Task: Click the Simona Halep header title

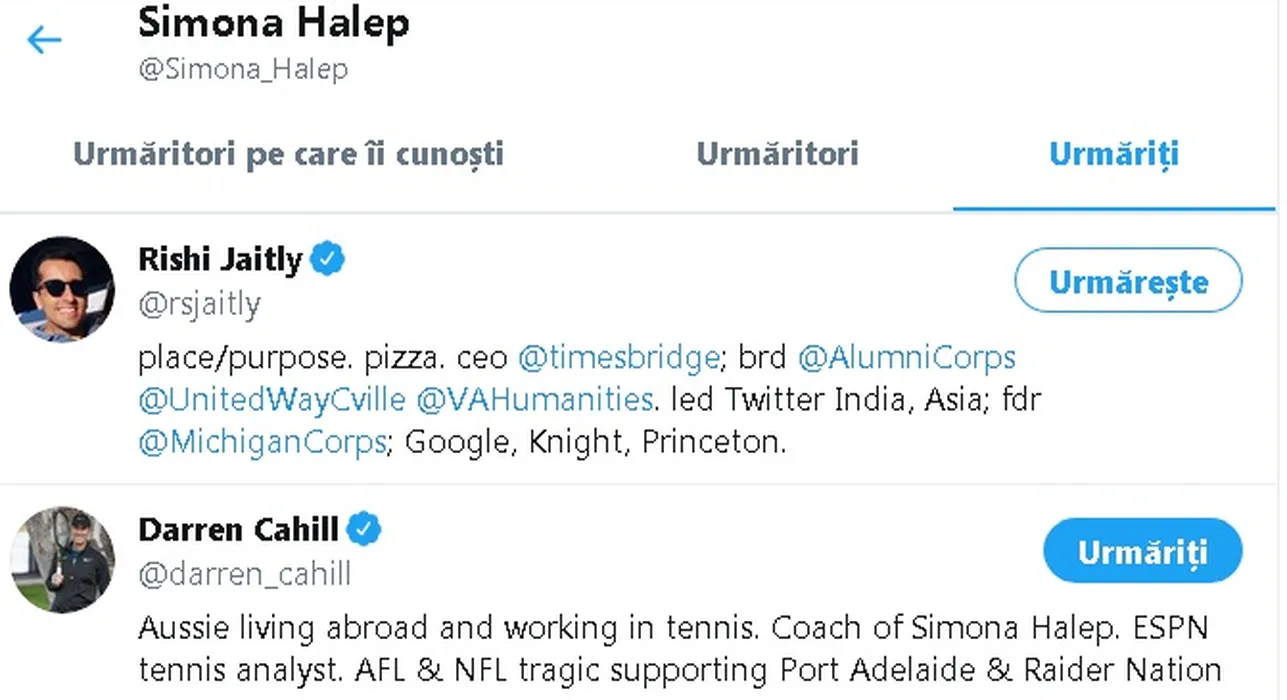Action: point(273,24)
